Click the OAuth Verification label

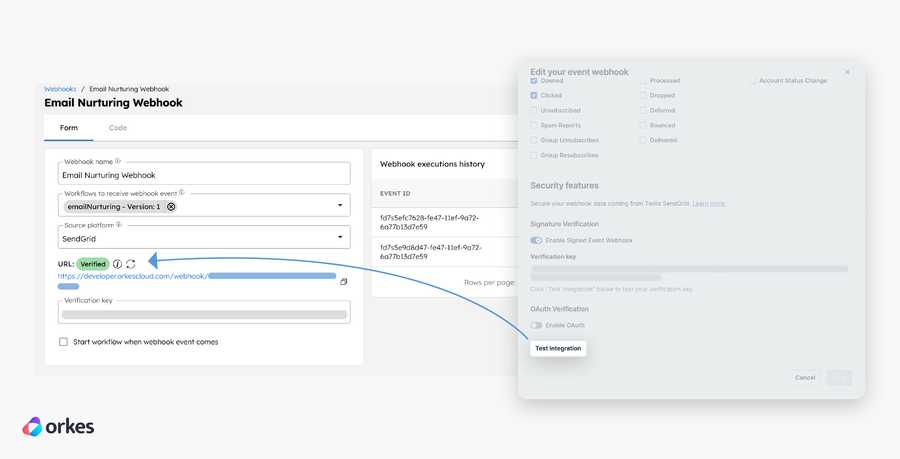(559, 309)
